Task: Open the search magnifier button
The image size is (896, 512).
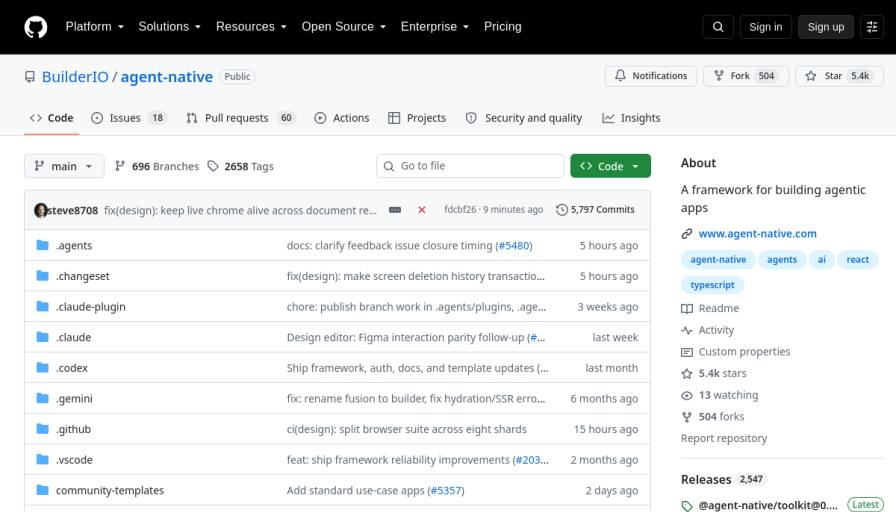Action: [718, 27]
